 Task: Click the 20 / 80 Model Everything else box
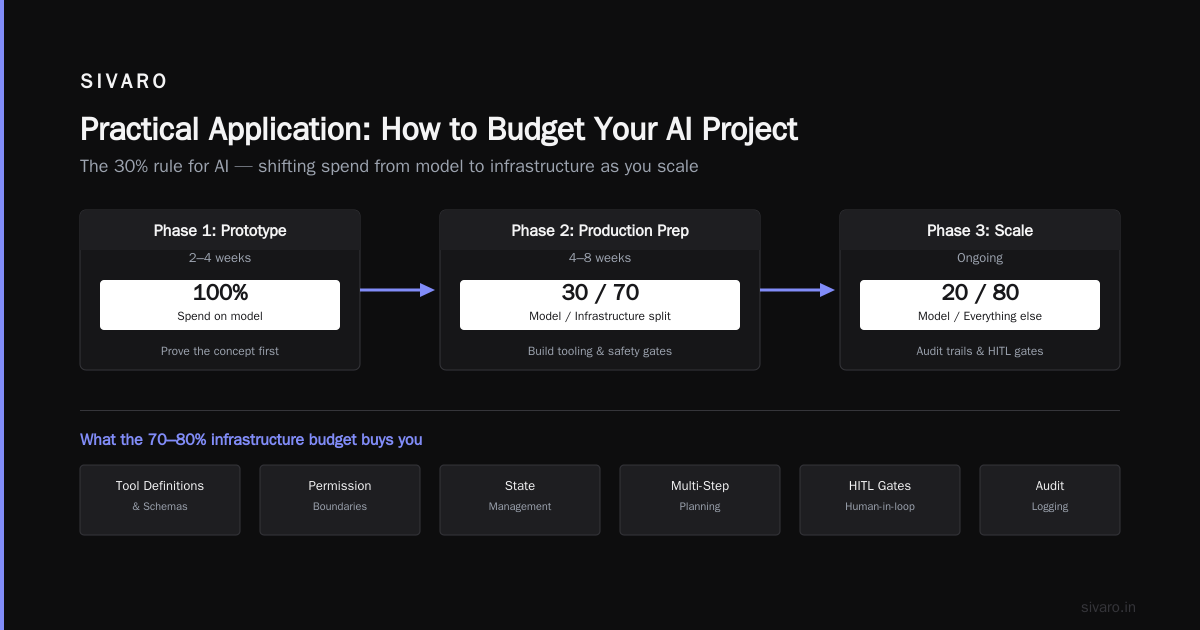[x=980, y=305]
